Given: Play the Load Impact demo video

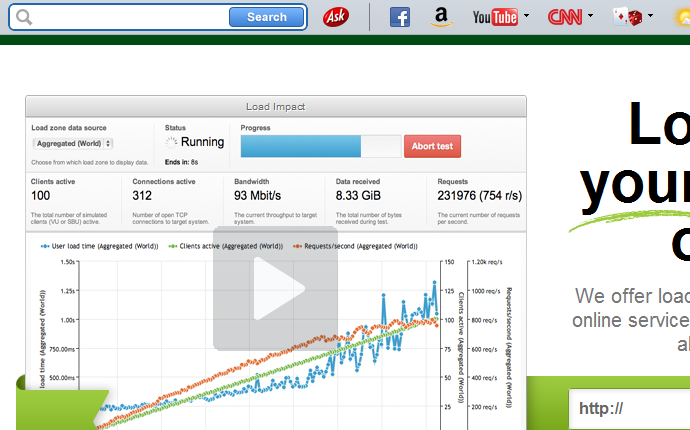Looking at the screenshot, I should pyautogui.click(x=276, y=289).
